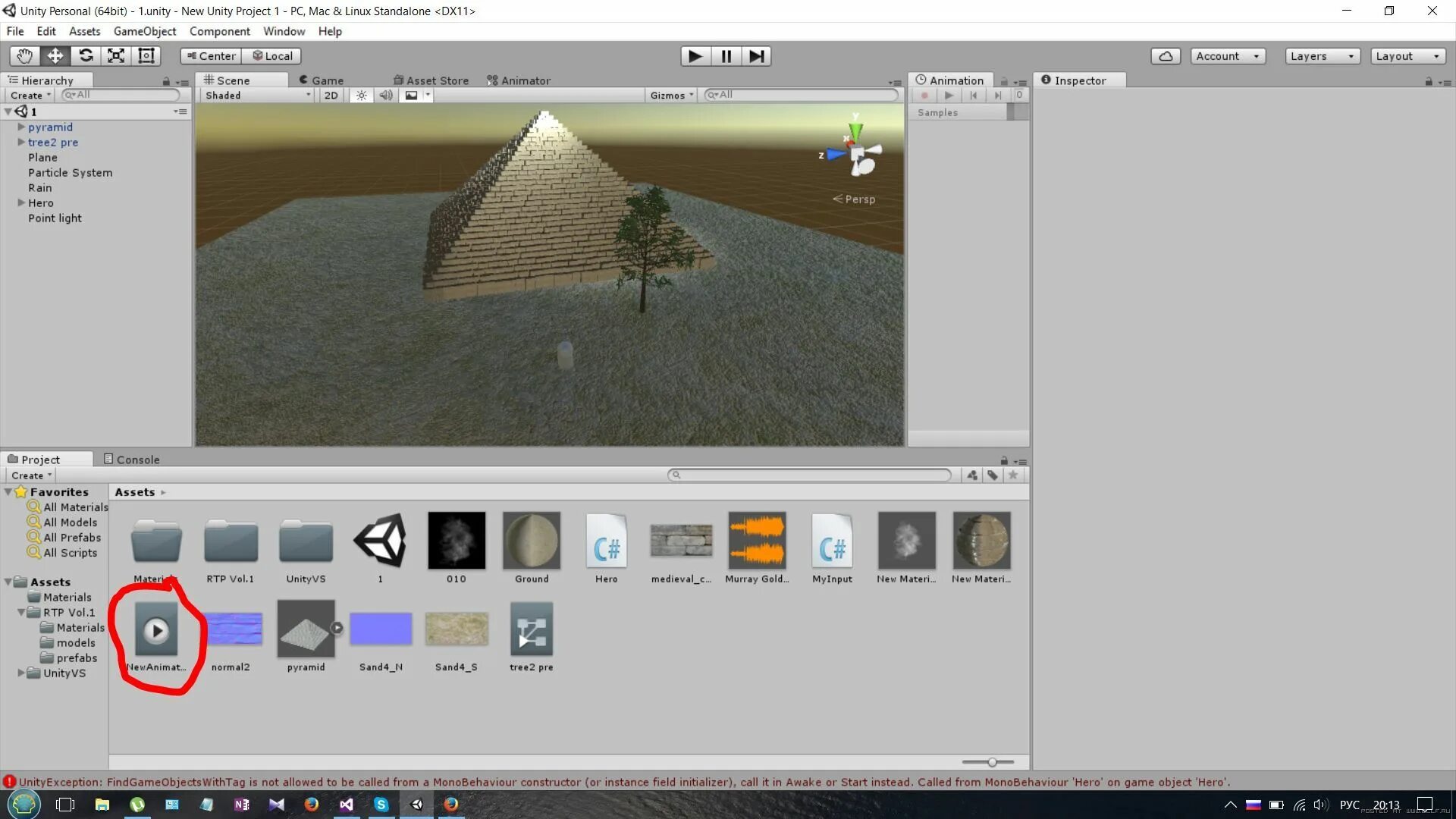This screenshot has width=1456, height=819.
Task: Expand the pyramid hierarchy item
Action: coord(21,127)
